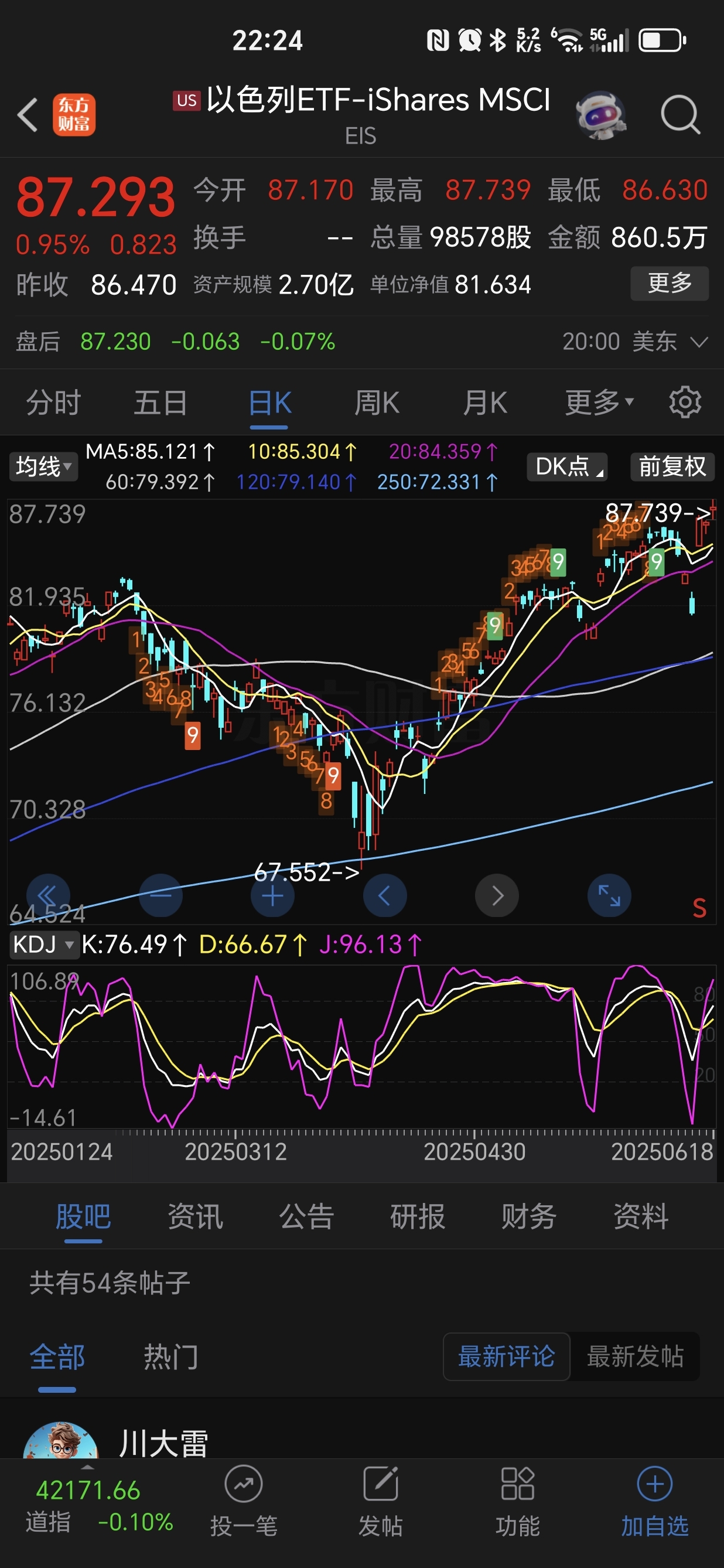Zoom out chart with minus button
Screen dimensions: 724x1568
click(x=160, y=895)
